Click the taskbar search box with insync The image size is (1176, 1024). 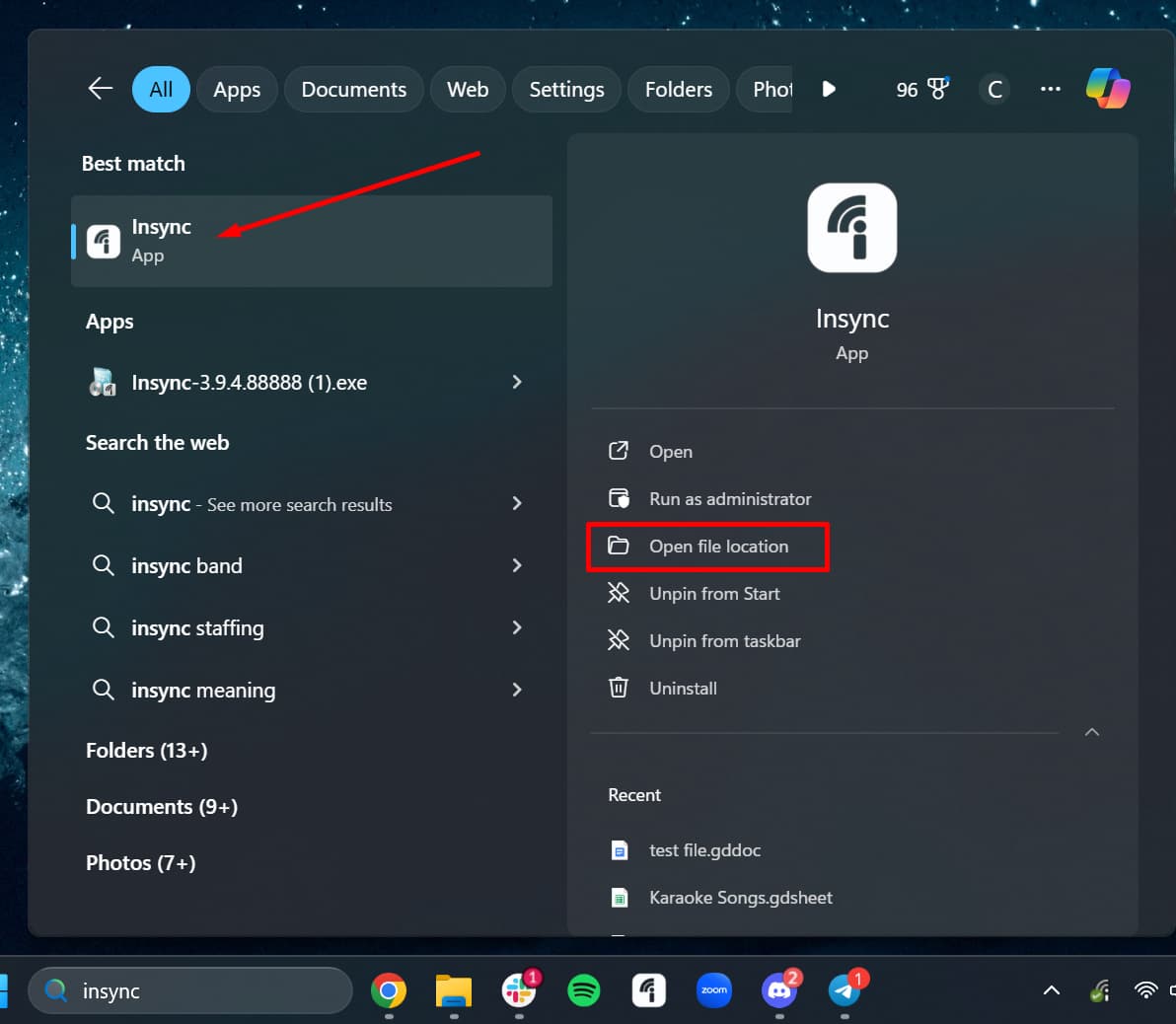189,990
